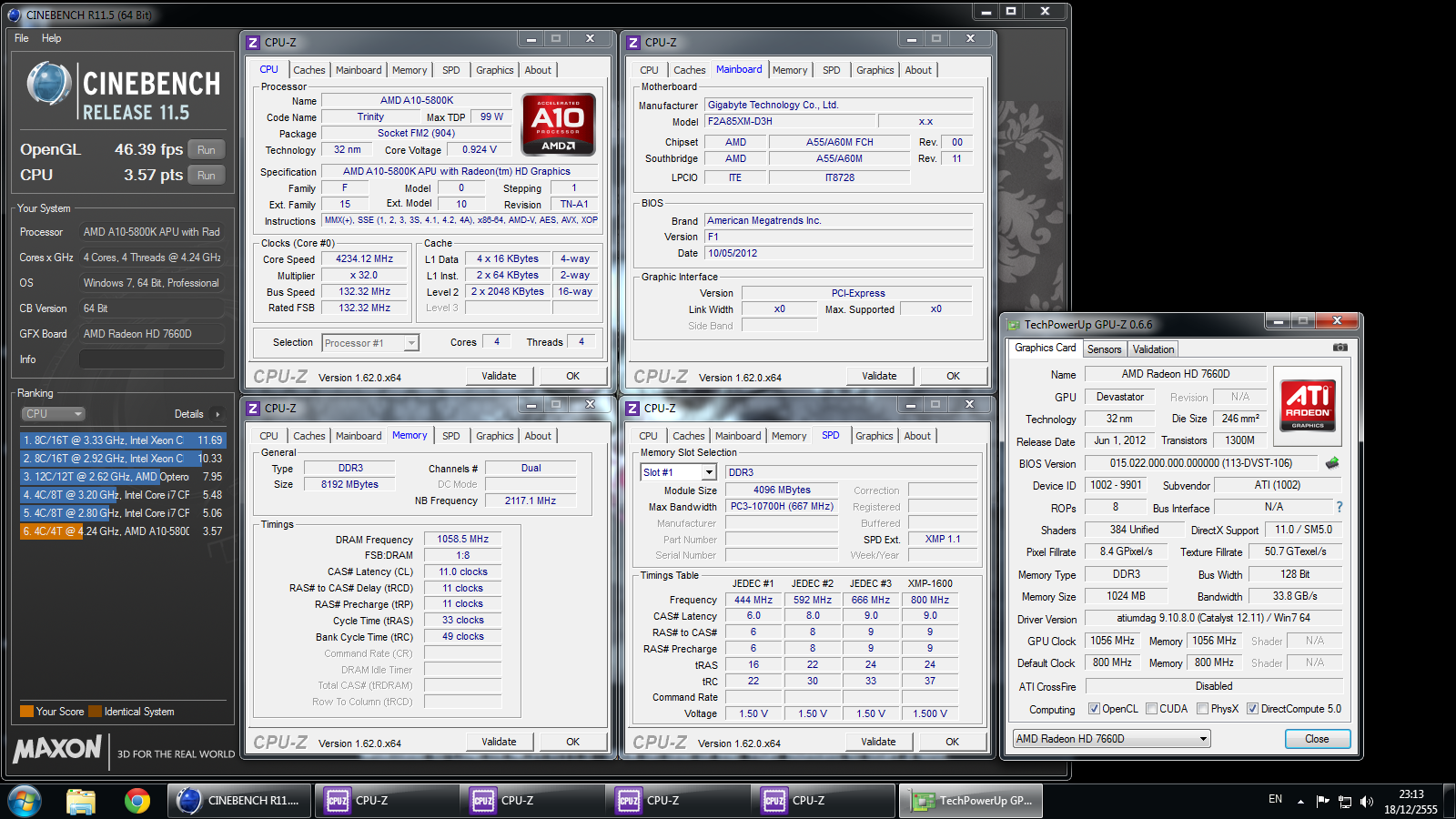The image size is (1456, 819).
Task: Click the GPU-Z title bar icon
Action: pos(1013,324)
